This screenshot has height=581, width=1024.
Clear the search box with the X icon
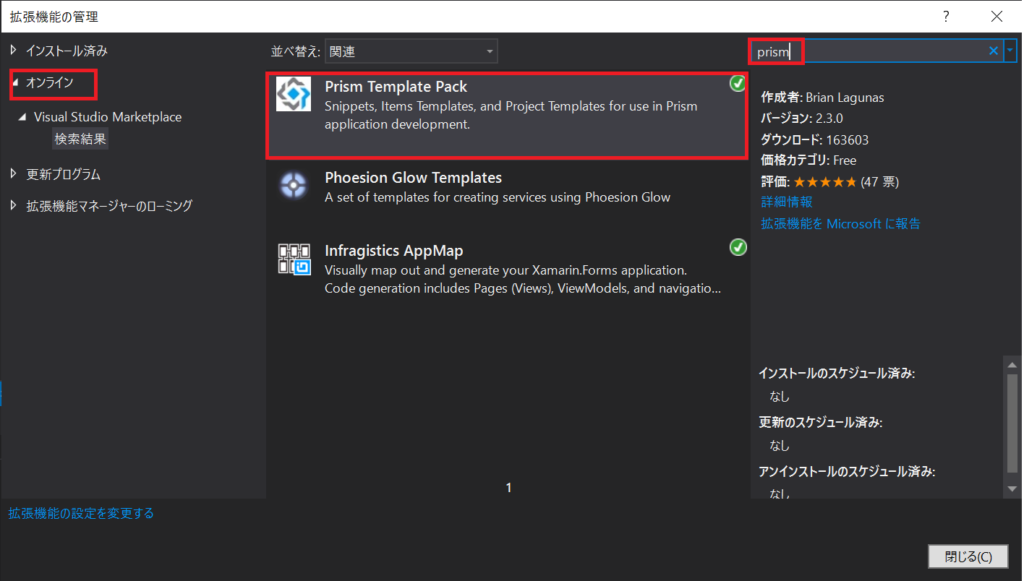coord(993,51)
